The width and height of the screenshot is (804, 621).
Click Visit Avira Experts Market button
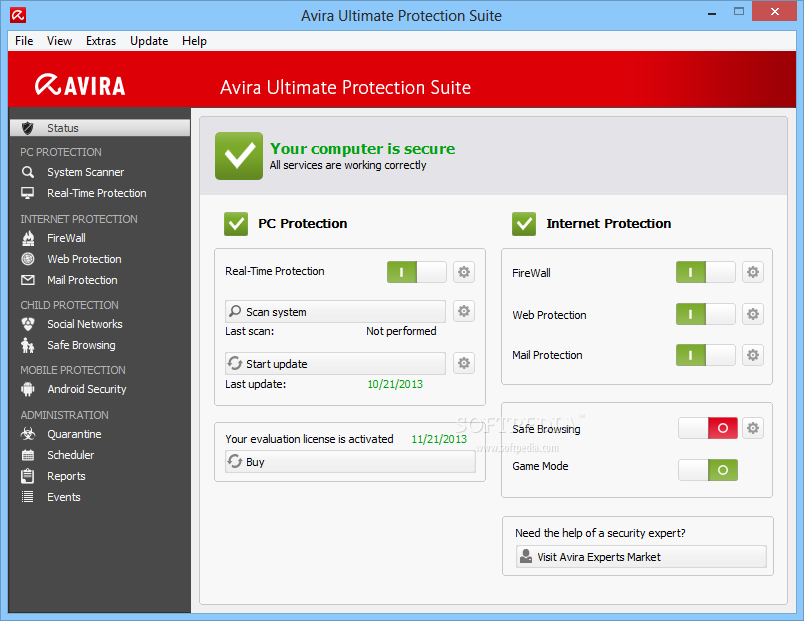[x=641, y=557]
